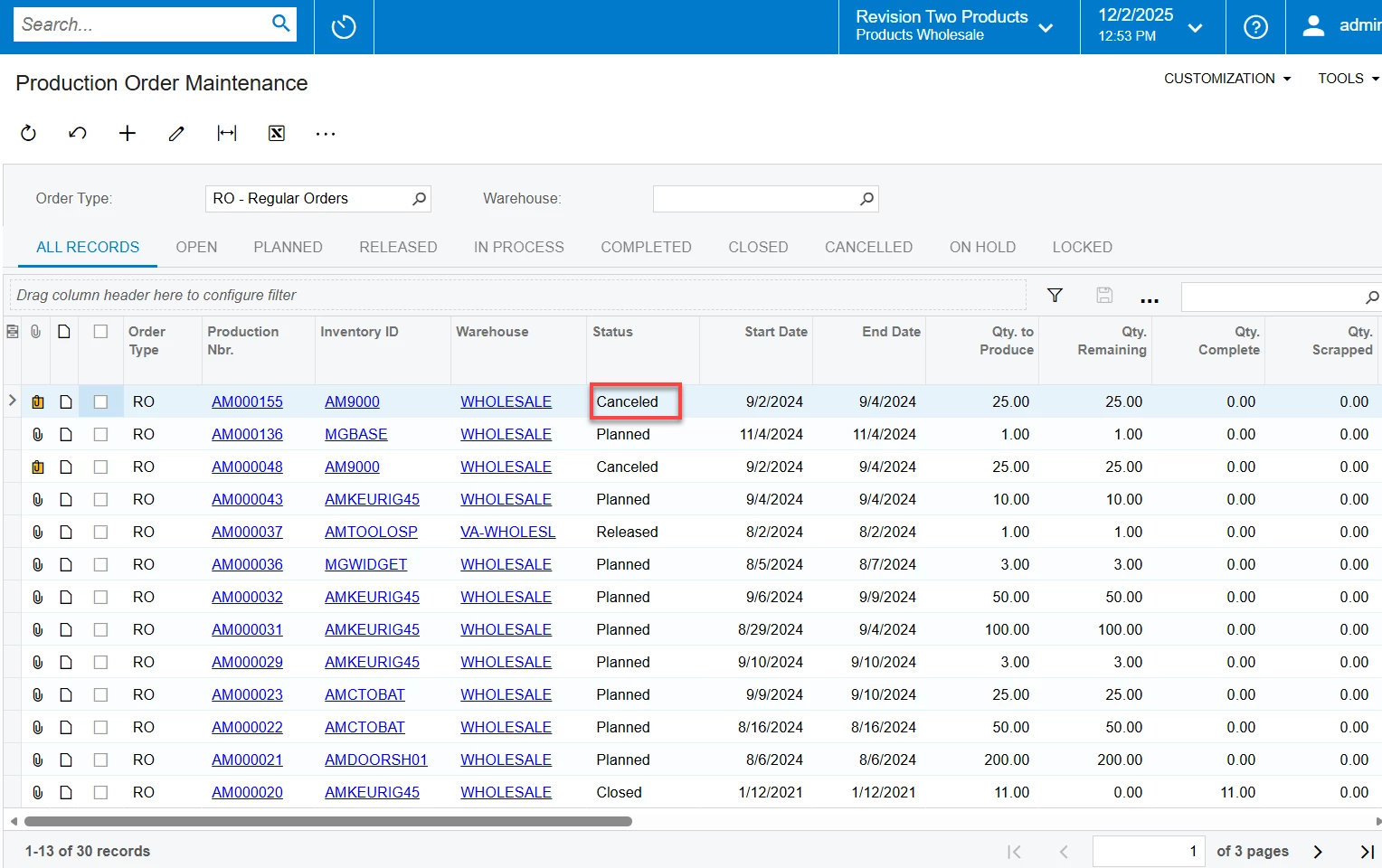The image size is (1382, 868).
Task: Click the page number input field
Action: tap(1149, 852)
